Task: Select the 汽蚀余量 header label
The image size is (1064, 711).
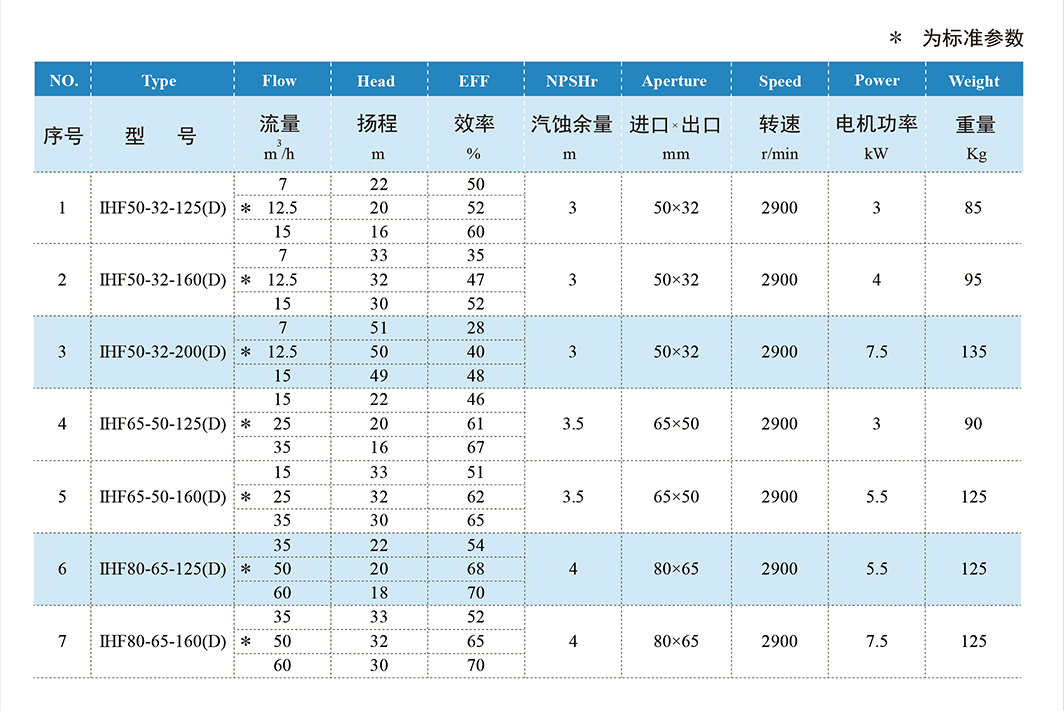Action: tap(572, 125)
